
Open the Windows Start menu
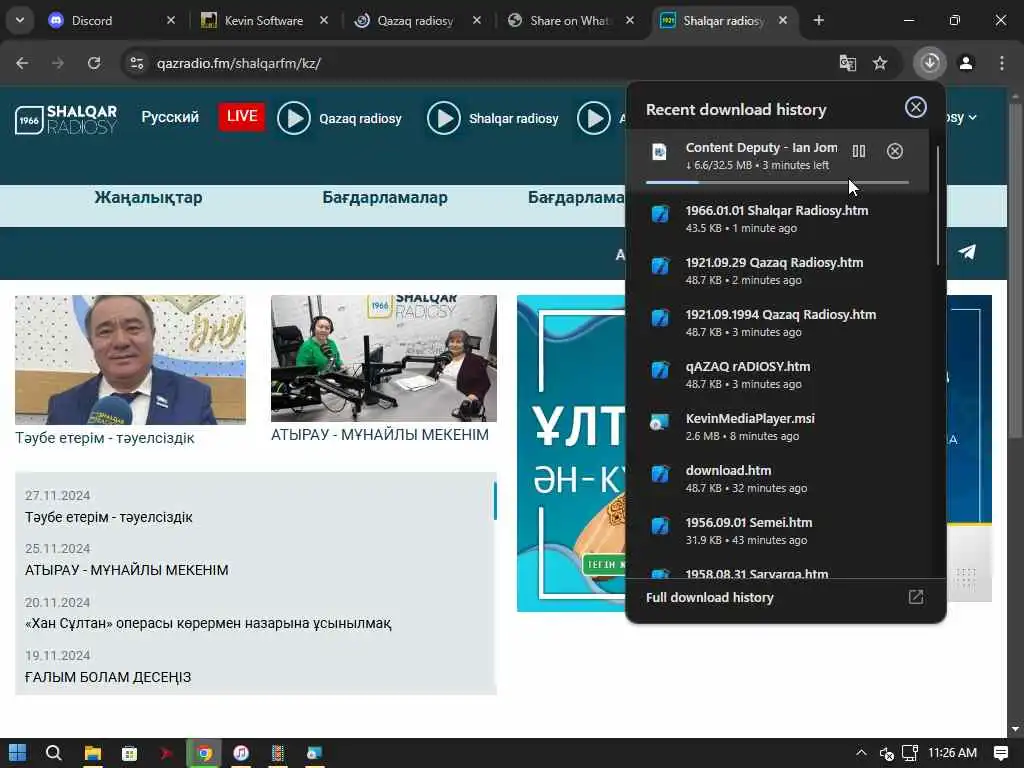[x=18, y=753]
